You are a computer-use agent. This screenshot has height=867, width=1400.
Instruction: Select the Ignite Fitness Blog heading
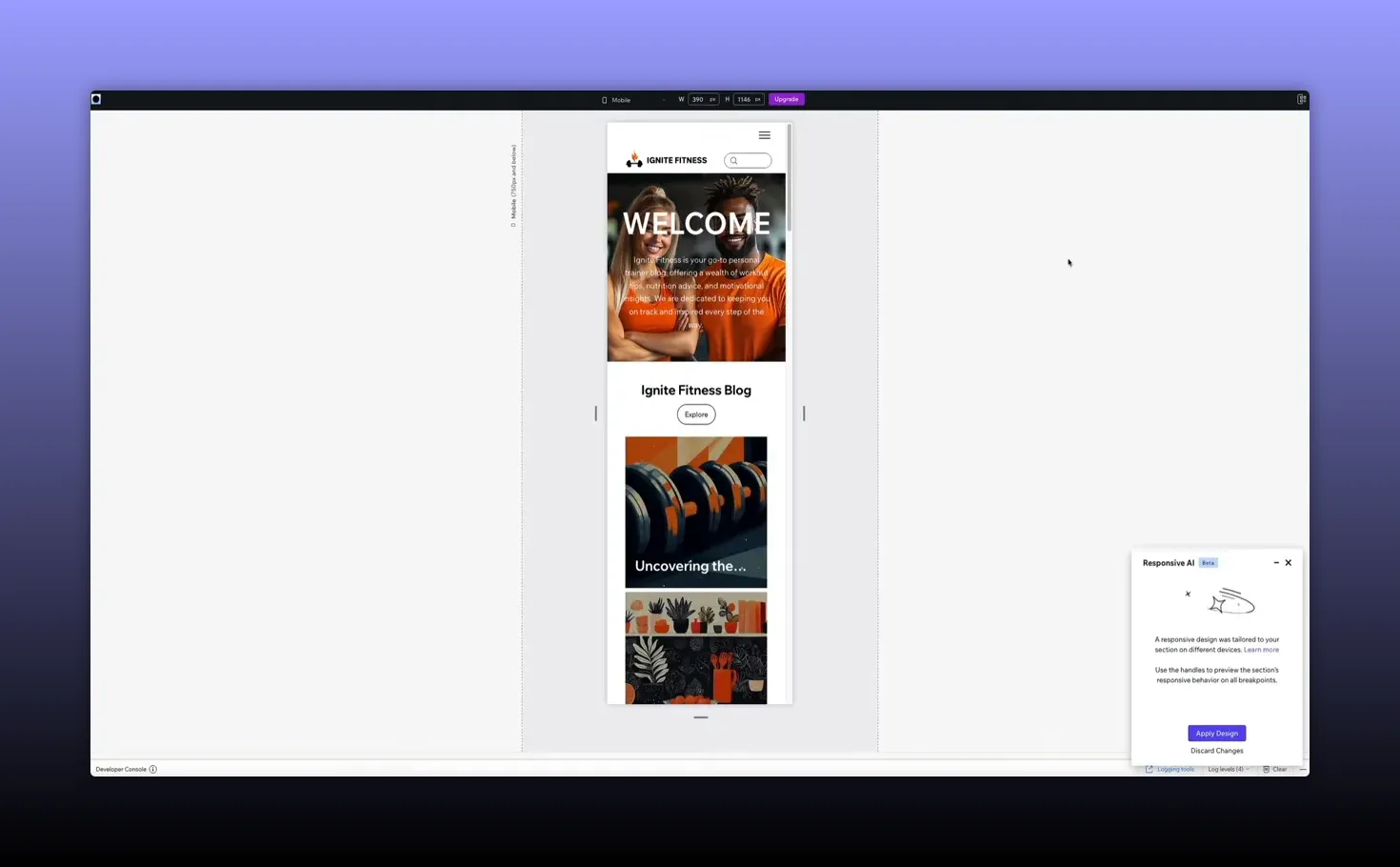(x=696, y=391)
